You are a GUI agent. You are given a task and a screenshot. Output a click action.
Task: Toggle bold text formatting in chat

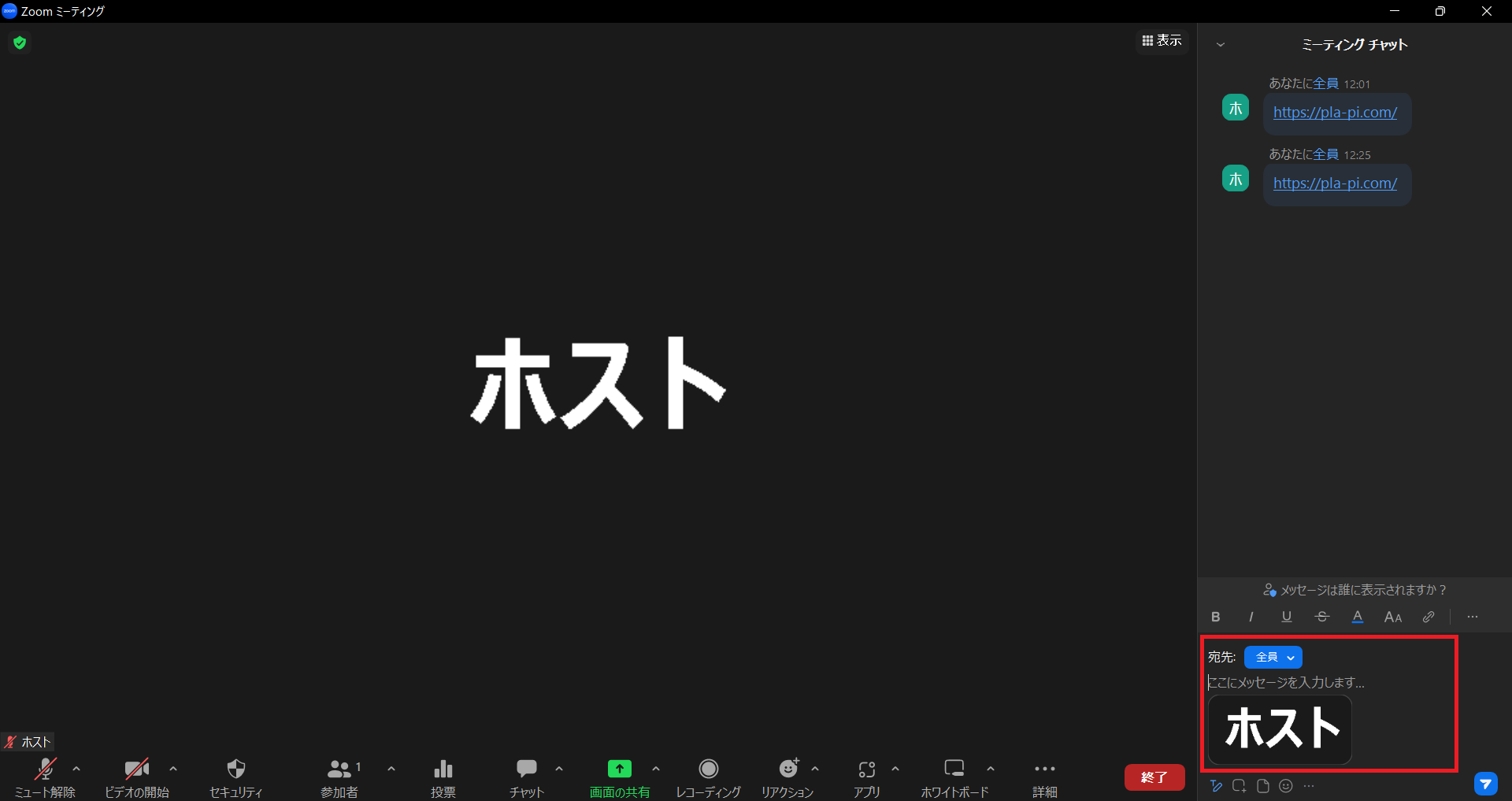1216,617
